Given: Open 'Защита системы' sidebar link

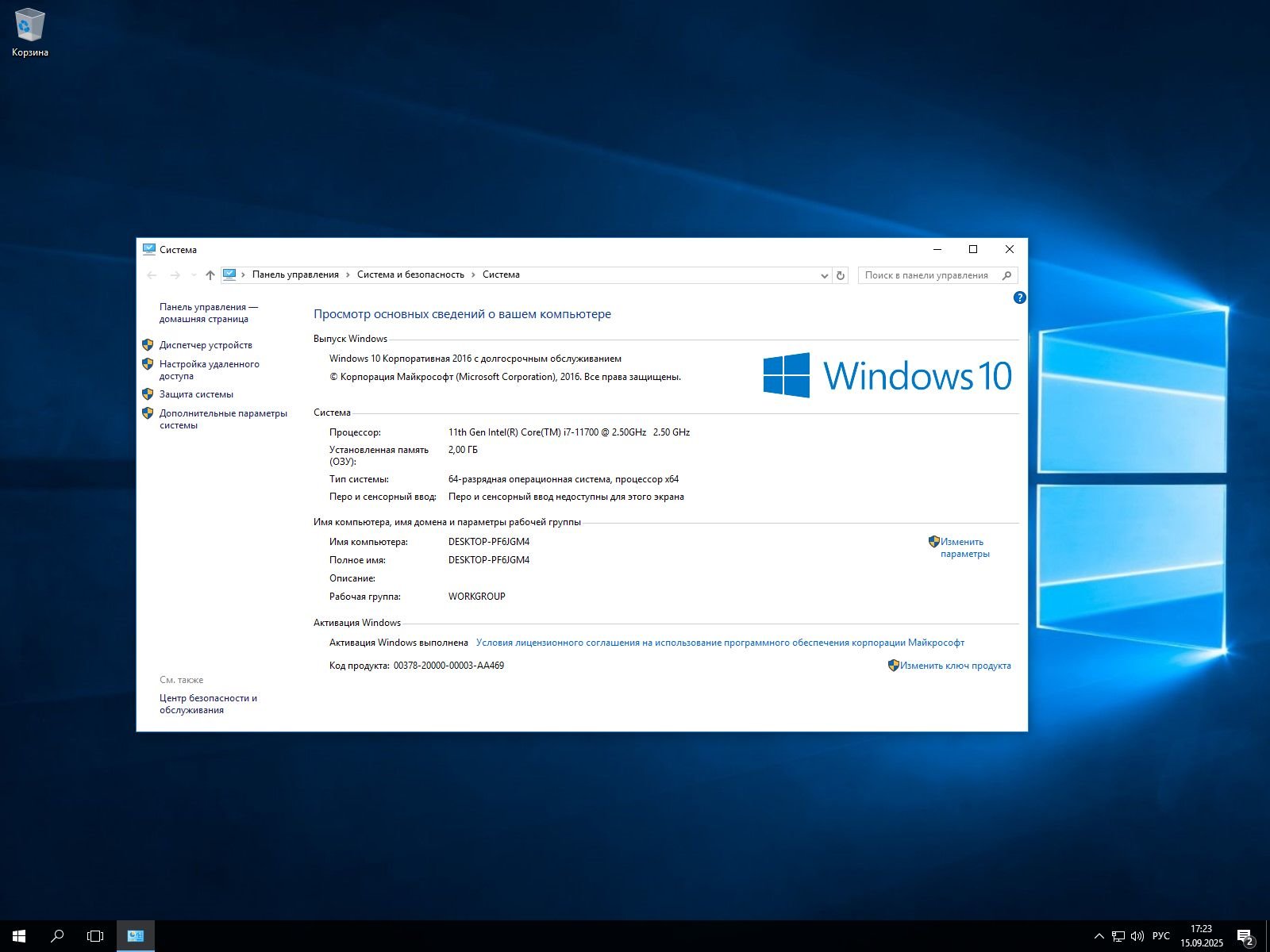Looking at the screenshot, I should (196, 394).
